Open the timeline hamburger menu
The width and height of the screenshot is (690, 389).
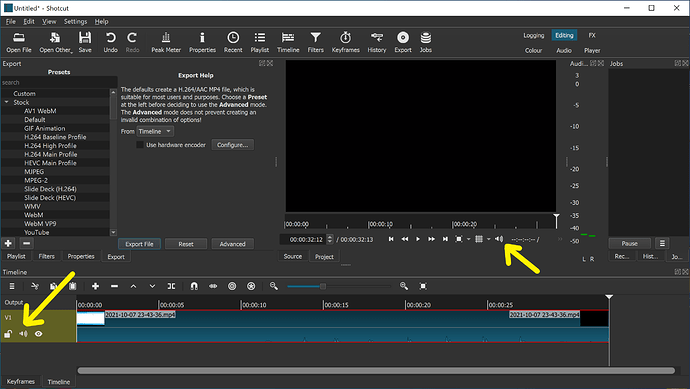[12, 286]
